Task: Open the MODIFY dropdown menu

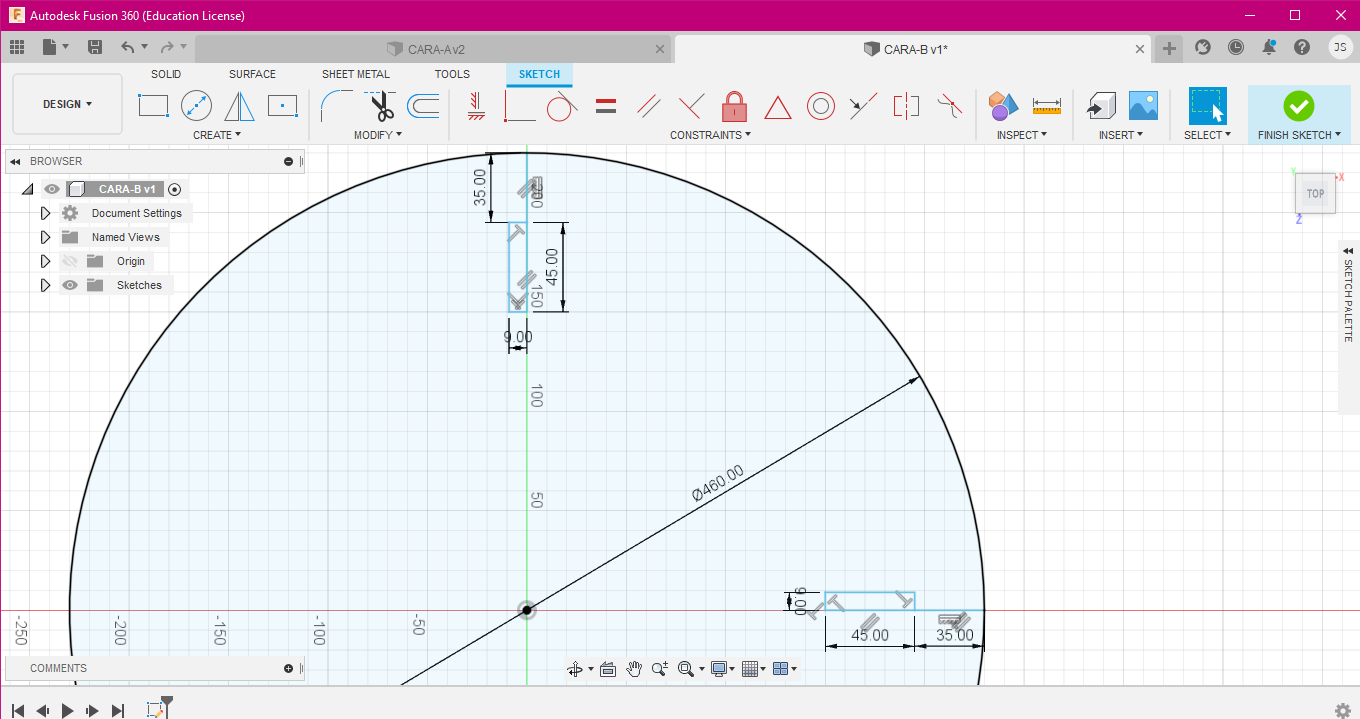Action: tap(378, 135)
